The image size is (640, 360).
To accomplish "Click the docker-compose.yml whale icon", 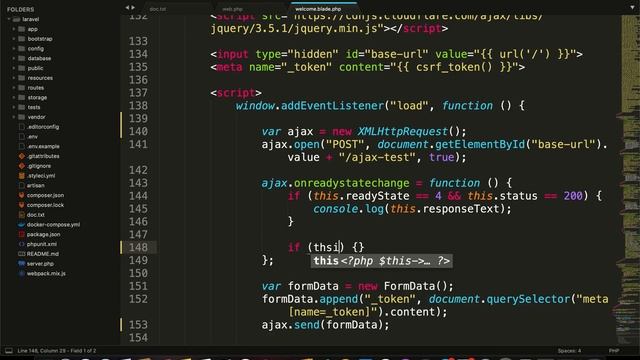I will click(x=22, y=224).
